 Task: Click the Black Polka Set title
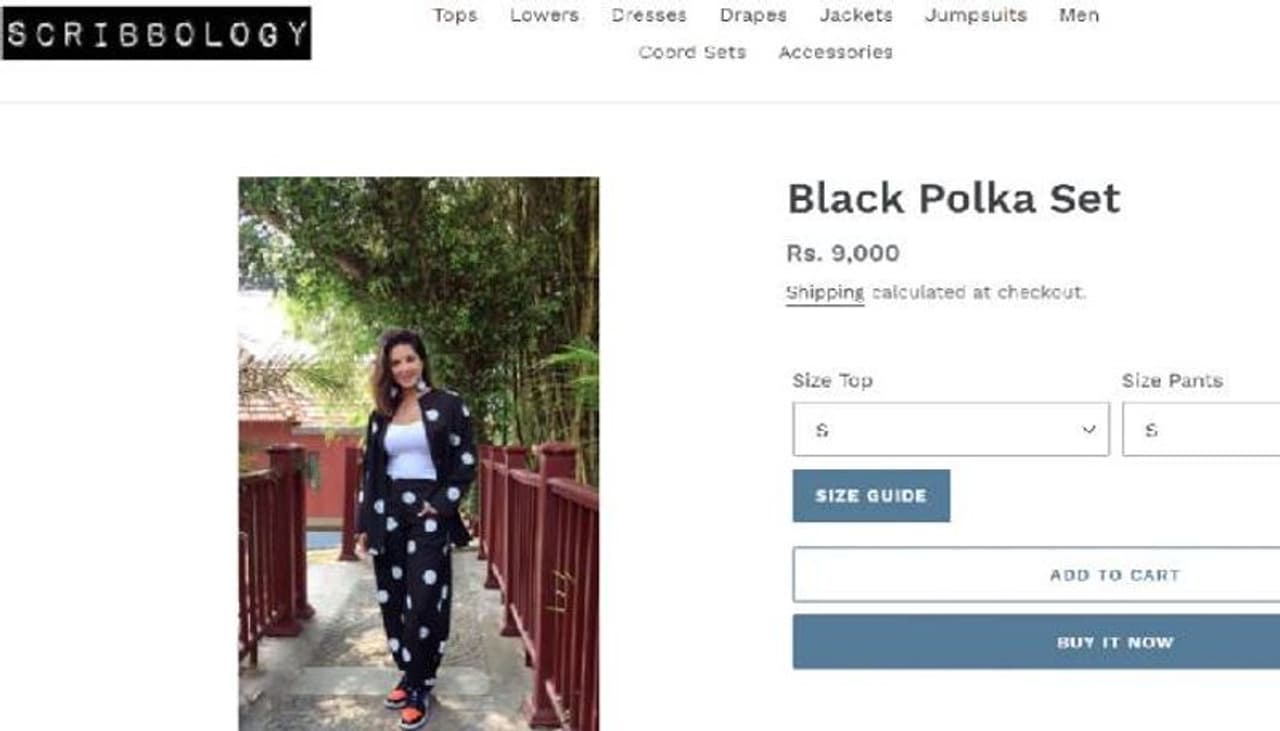tap(953, 198)
